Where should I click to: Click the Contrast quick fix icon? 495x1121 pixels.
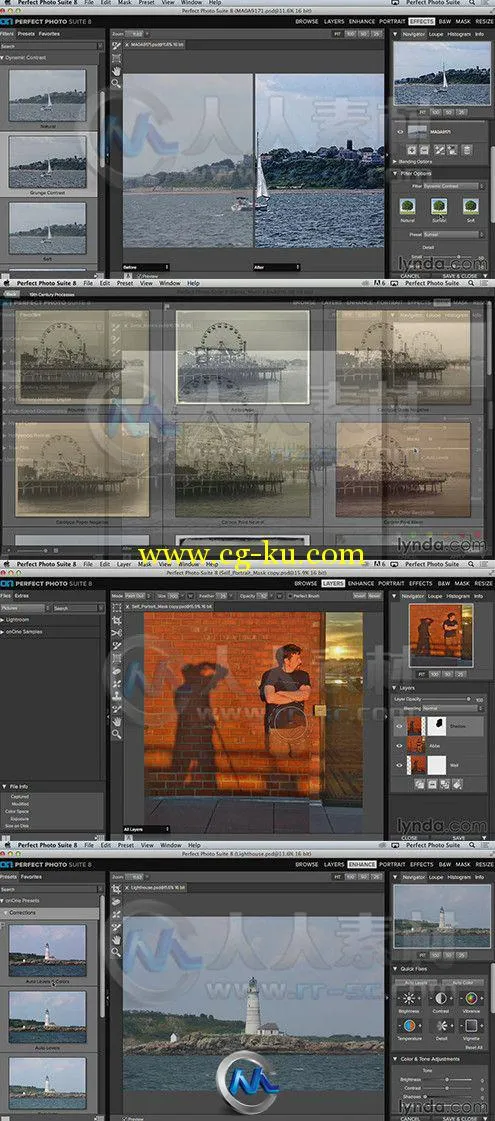pyautogui.click(x=440, y=999)
